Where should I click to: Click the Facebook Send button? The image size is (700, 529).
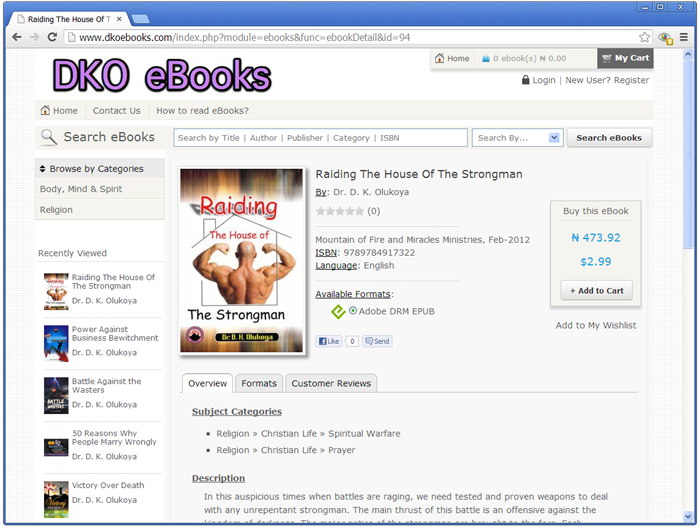(x=377, y=341)
